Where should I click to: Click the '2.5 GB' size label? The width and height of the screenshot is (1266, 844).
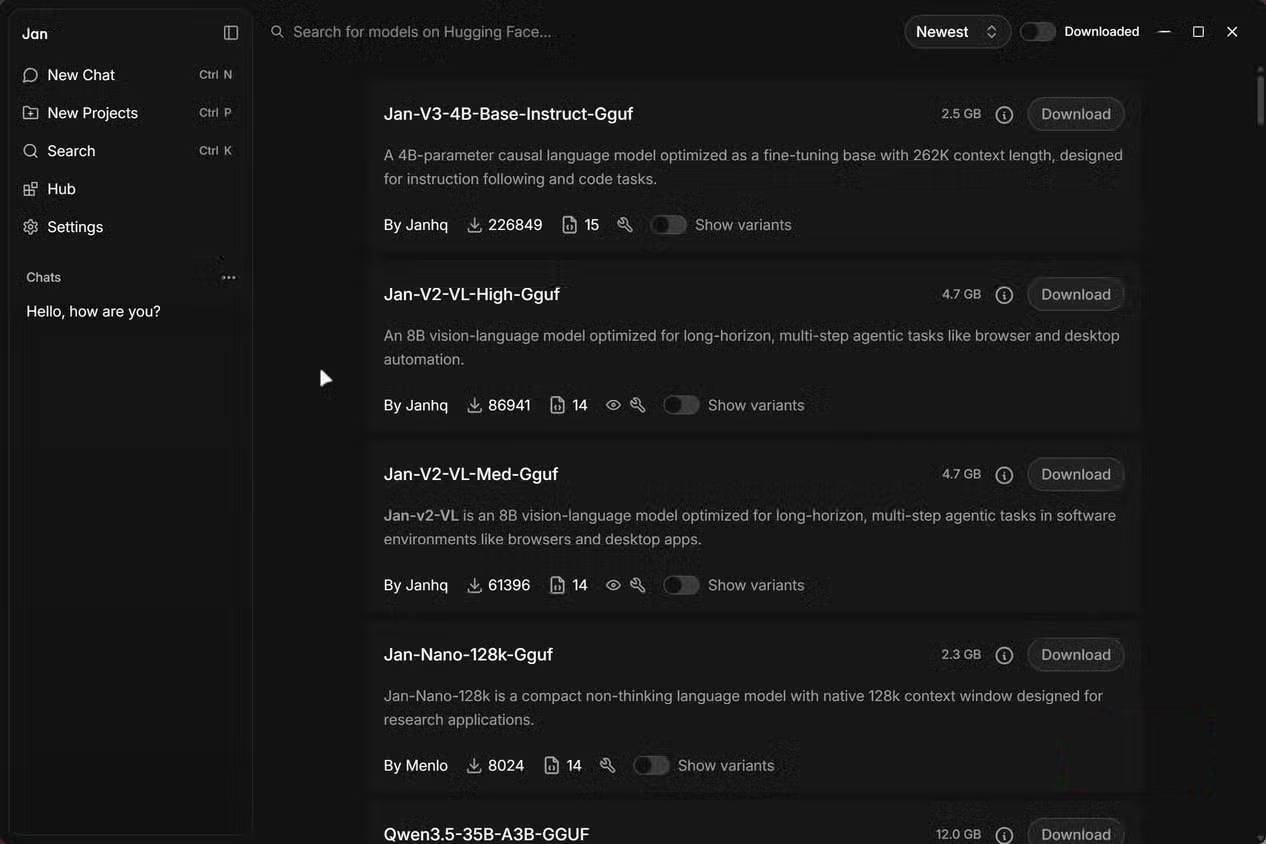tap(961, 114)
